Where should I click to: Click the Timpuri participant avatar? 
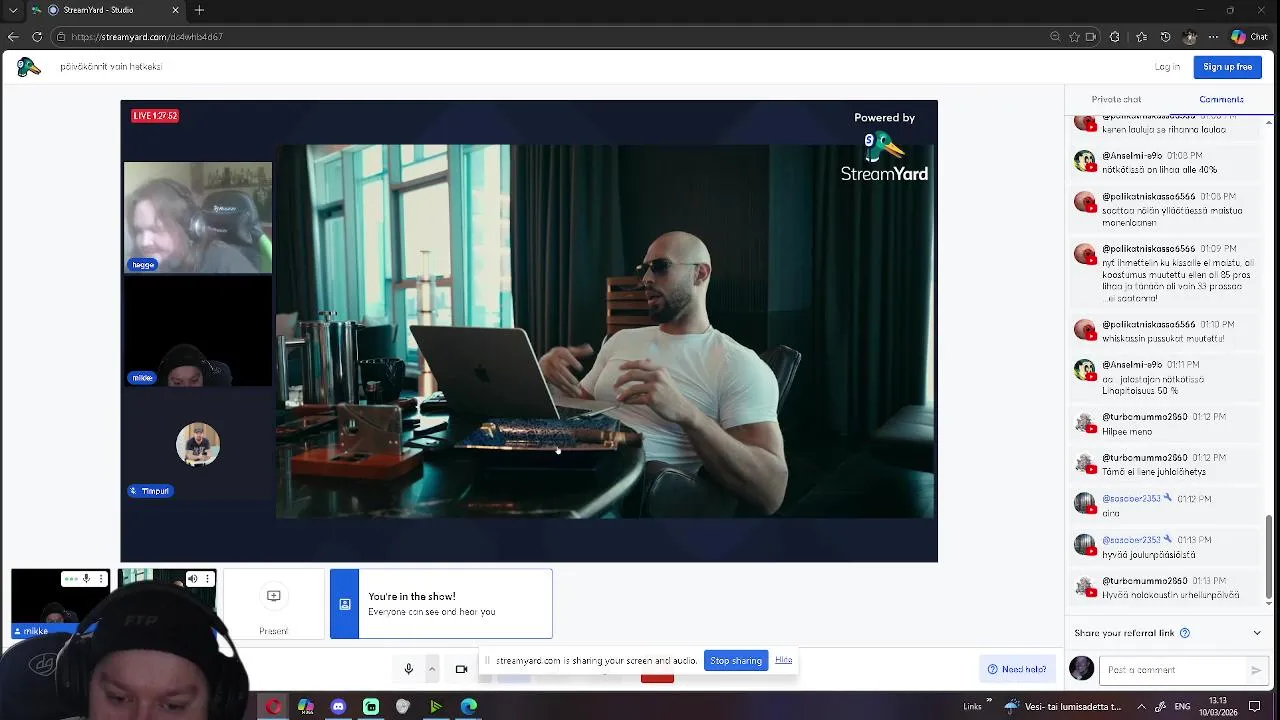[x=198, y=445]
